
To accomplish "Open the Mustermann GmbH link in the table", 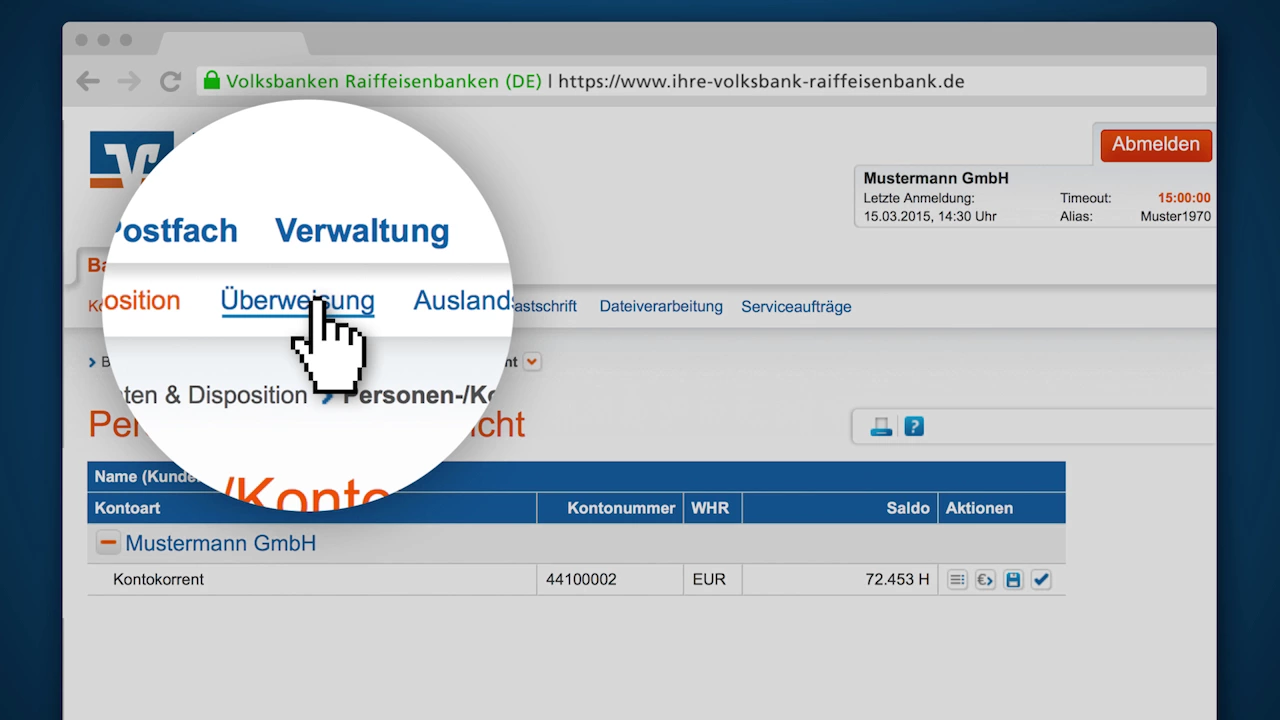I will [x=220, y=543].
